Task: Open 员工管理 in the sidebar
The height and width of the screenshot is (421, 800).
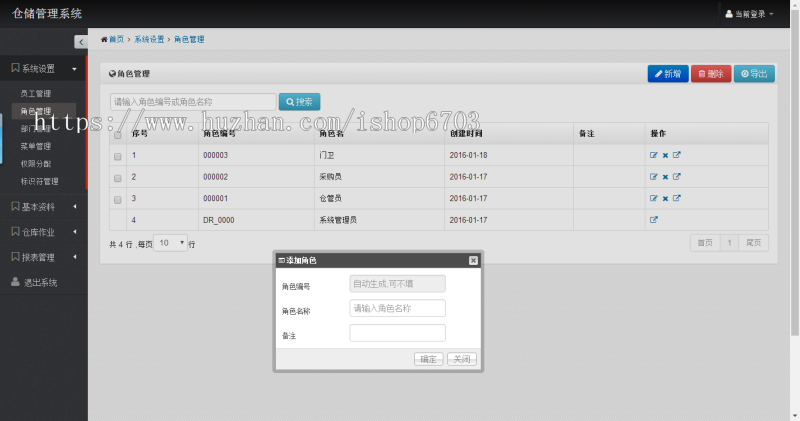Action: 36,93
